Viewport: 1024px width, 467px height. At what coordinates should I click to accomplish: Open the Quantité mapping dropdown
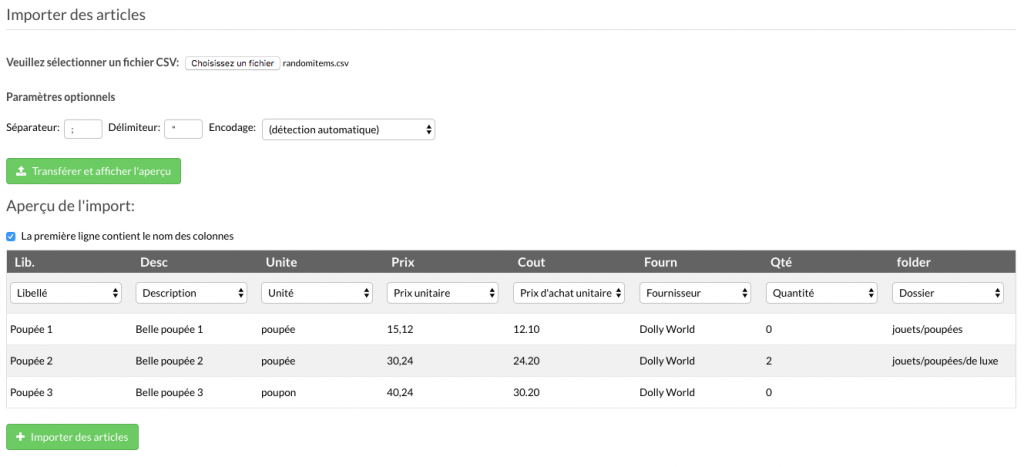click(822, 293)
